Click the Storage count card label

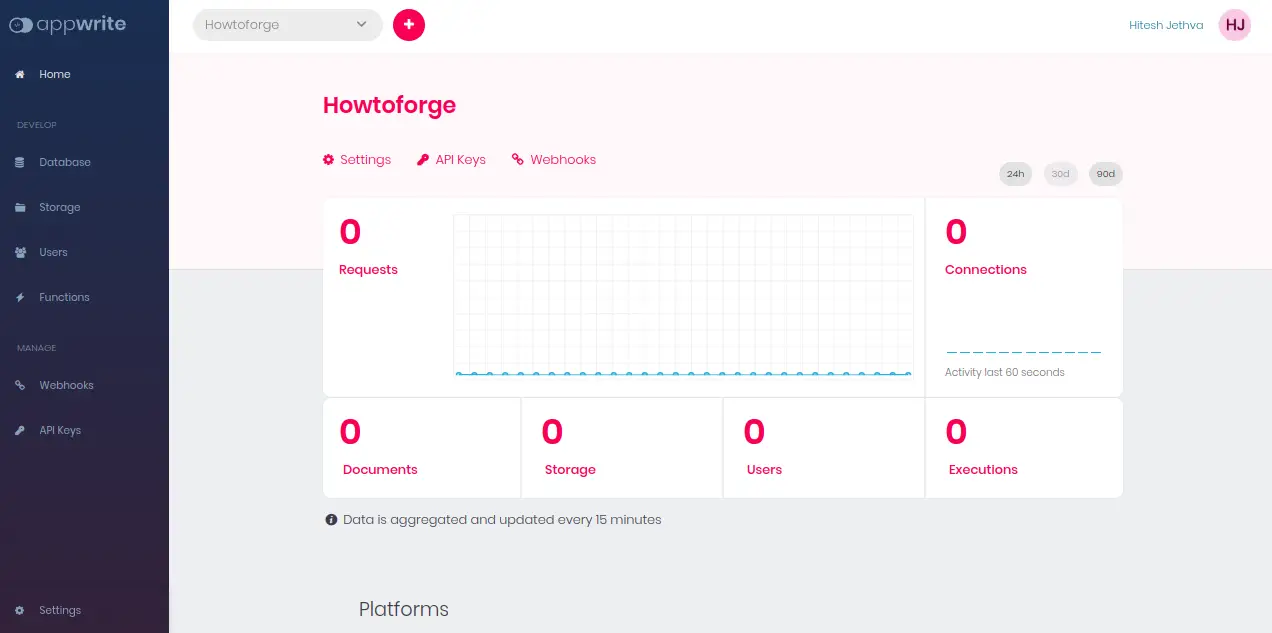coord(570,470)
